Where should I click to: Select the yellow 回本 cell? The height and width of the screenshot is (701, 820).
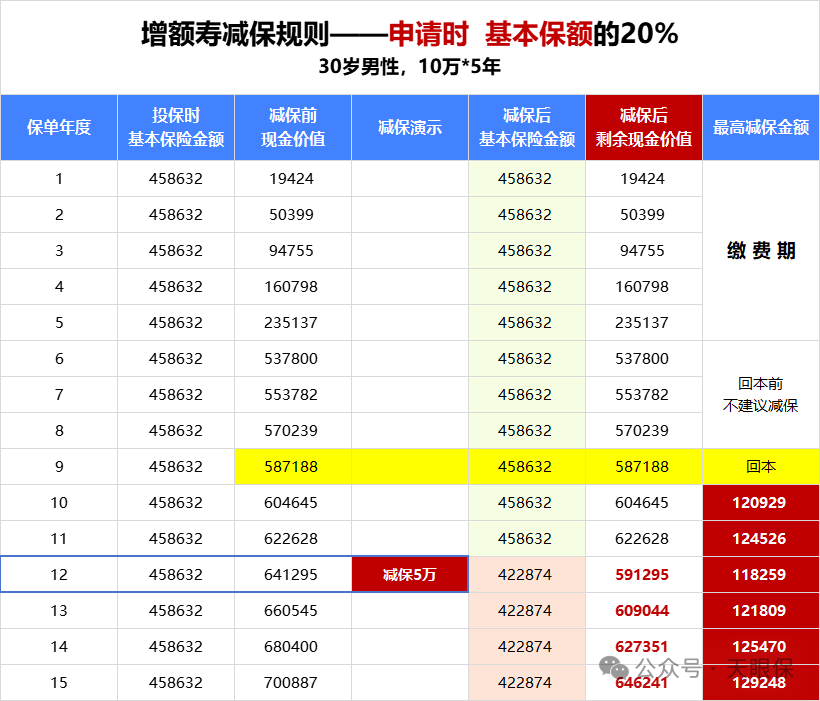click(x=761, y=466)
